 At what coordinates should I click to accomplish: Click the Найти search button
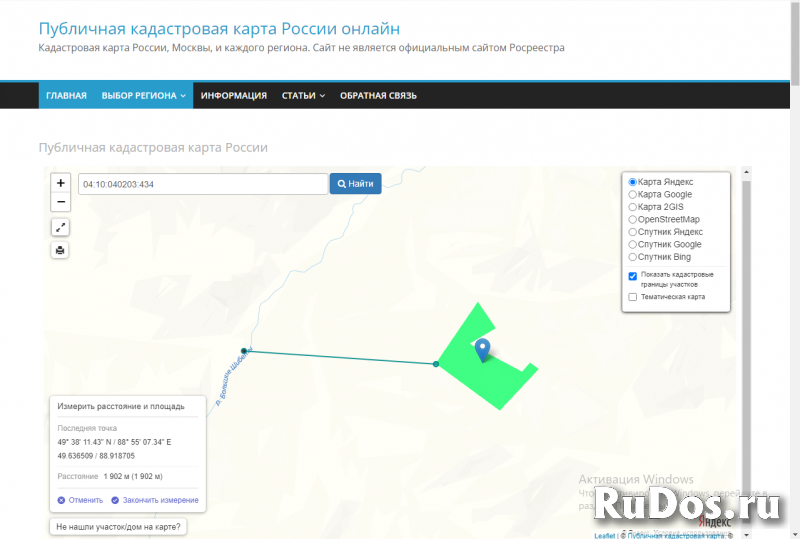click(356, 184)
